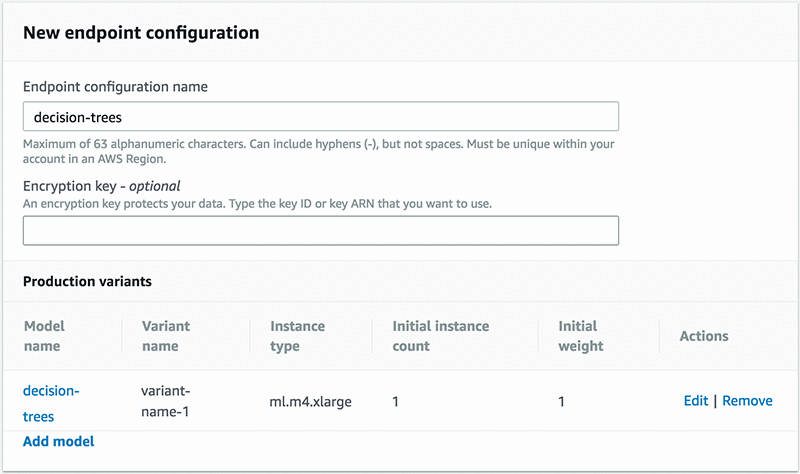Viewport: 800px width, 474px height.
Task: Click the Initial weight column header
Action: pos(581,336)
